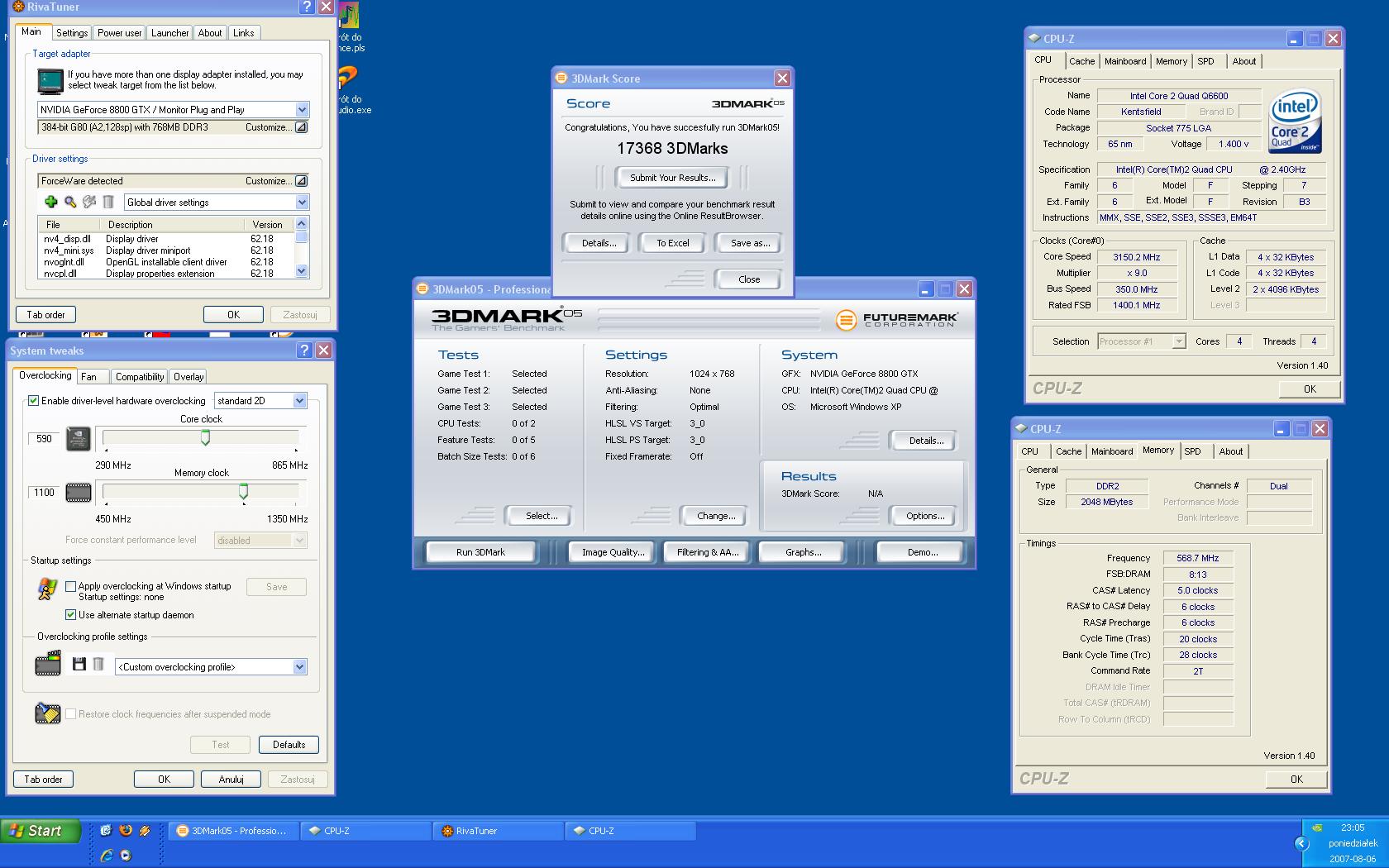Click the driver file list scroll-down arrow
This screenshot has width=1389, height=868.
click(301, 271)
